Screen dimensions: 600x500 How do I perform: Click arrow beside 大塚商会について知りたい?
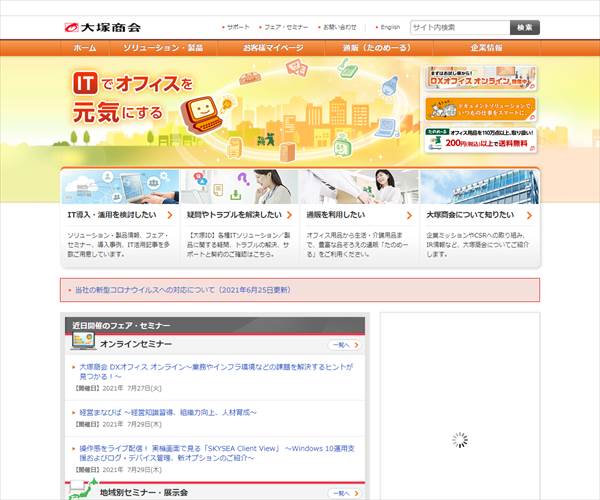coord(529,215)
